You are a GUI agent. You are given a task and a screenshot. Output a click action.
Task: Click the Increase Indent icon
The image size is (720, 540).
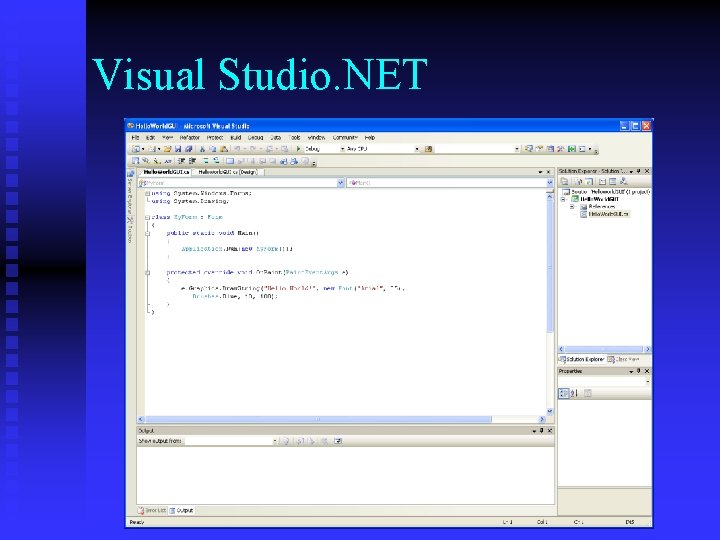[x=192, y=161]
